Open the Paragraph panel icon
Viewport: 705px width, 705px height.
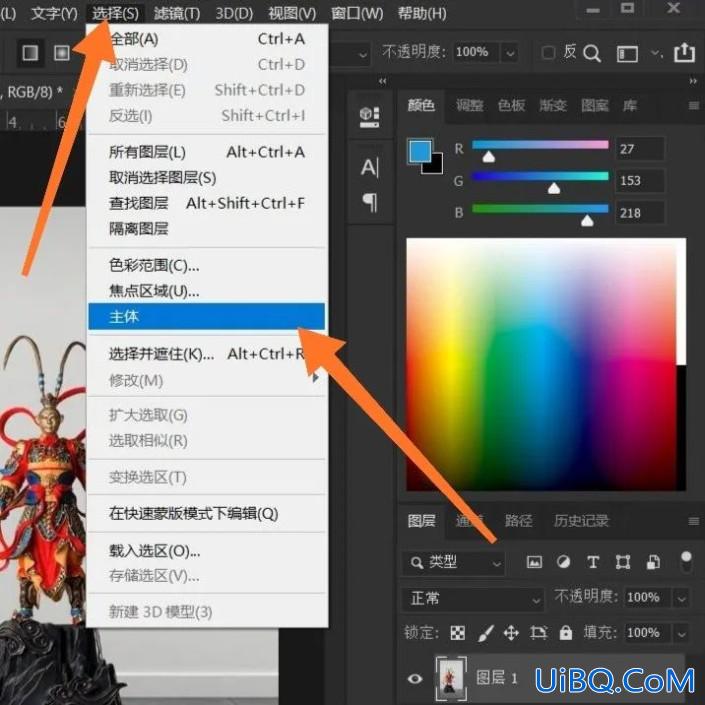click(x=370, y=202)
